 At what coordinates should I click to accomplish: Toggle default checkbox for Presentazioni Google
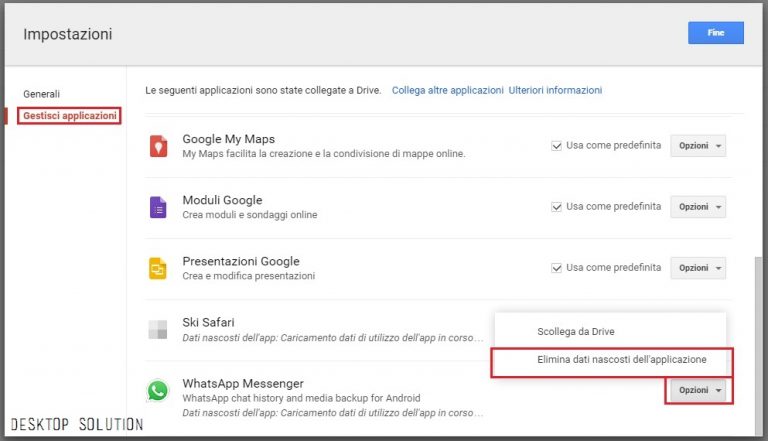(557, 268)
